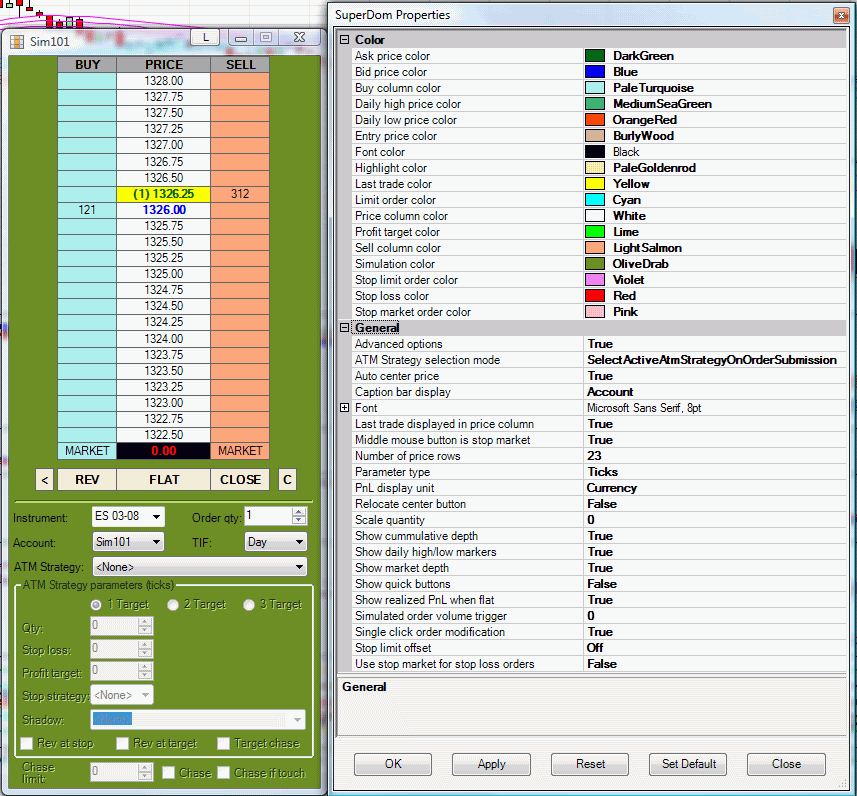857x796 pixels.
Task: Click the CLOSE position button in SuperDOM
Action: coord(240,479)
